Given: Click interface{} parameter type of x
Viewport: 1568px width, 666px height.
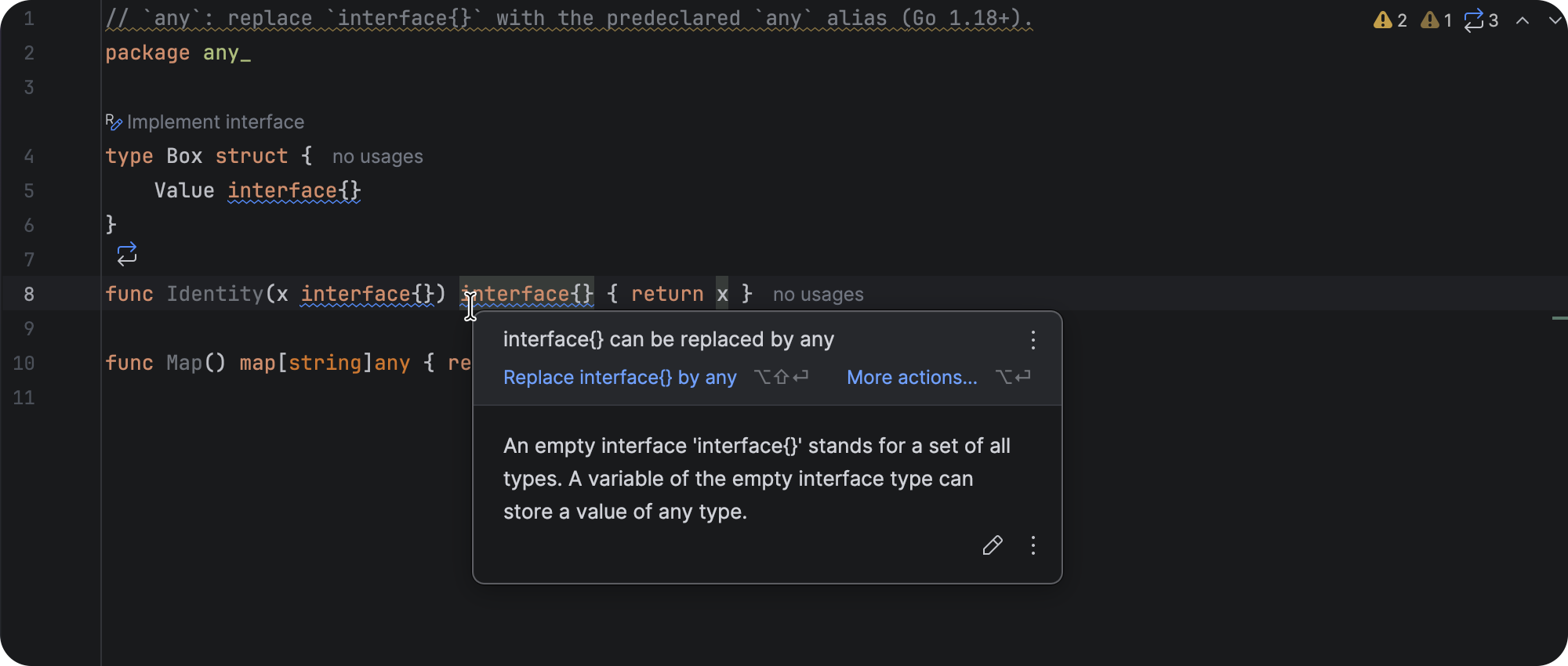Looking at the screenshot, I should [367, 294].
